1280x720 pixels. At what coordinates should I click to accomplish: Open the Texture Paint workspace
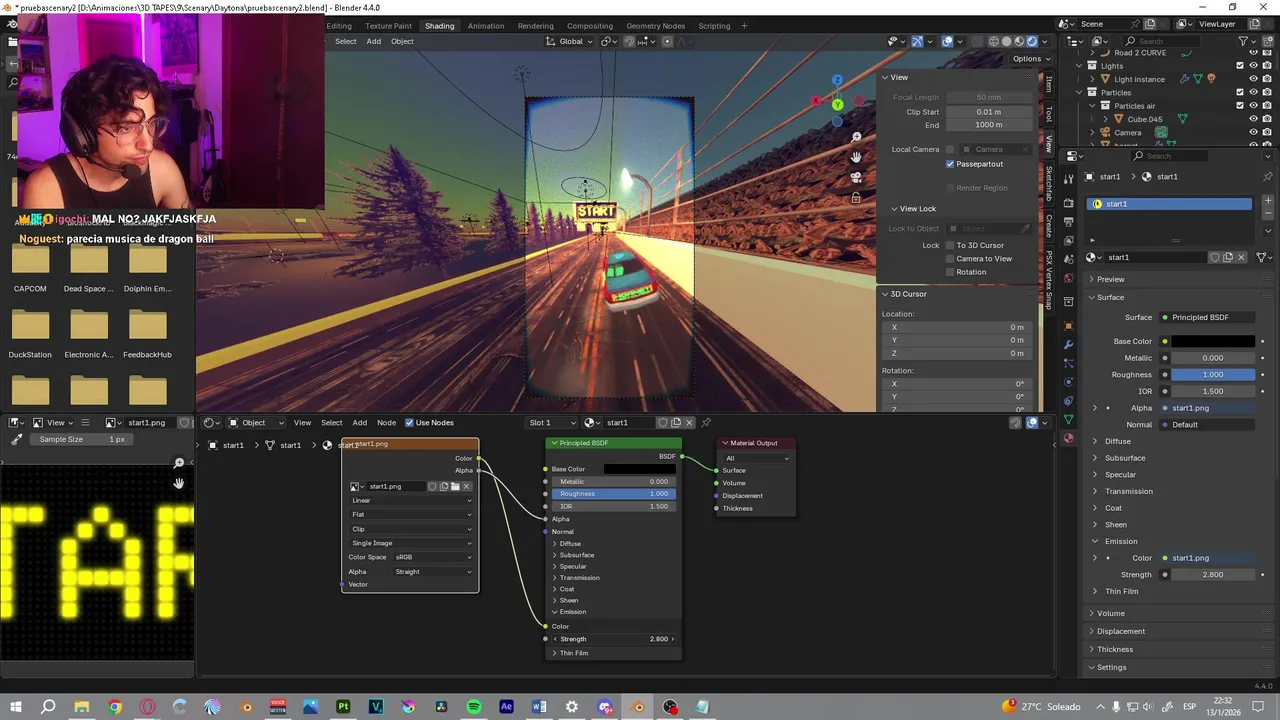point(388,26)
